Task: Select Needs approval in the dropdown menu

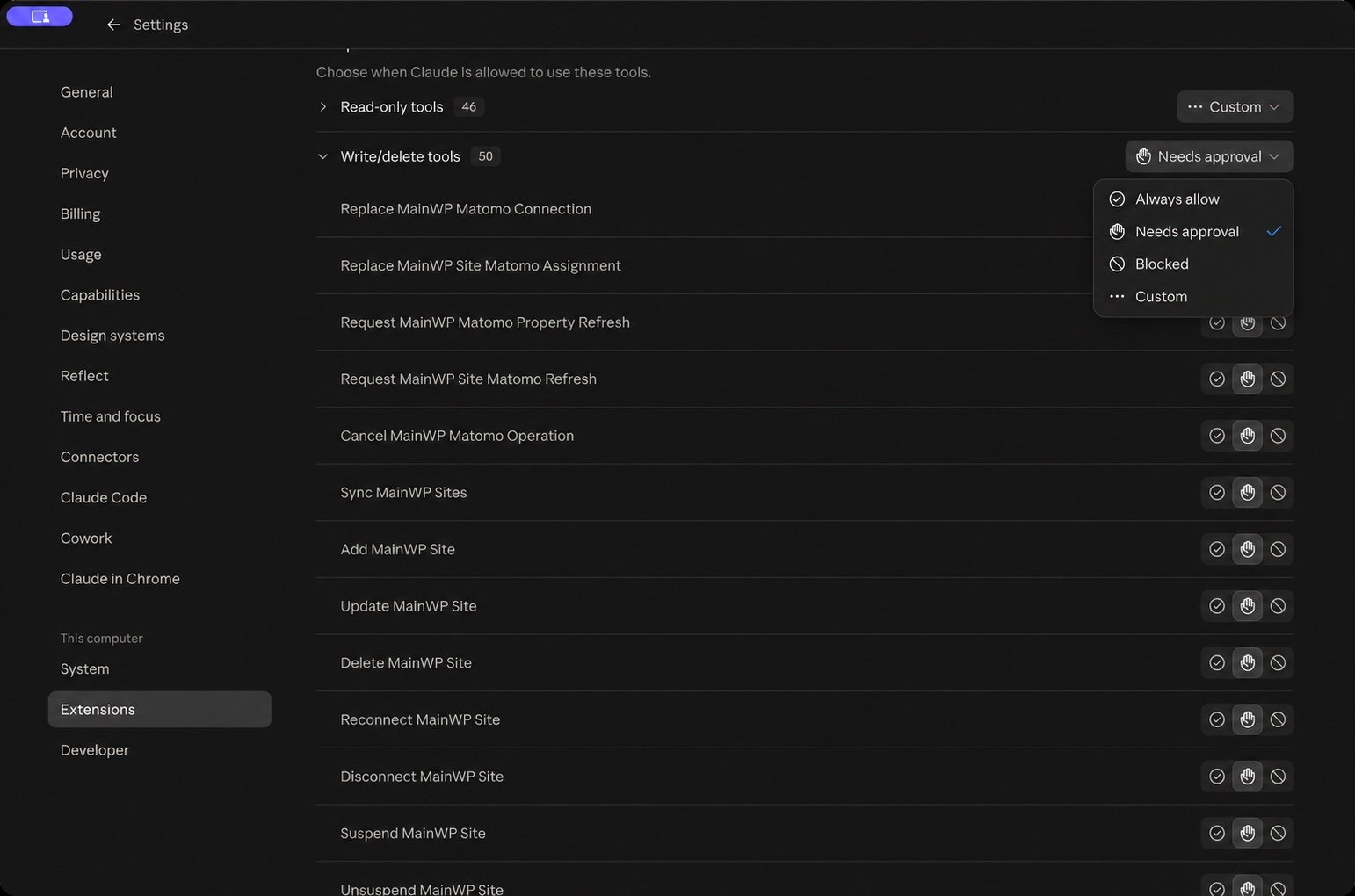Action: point(1193,232)
